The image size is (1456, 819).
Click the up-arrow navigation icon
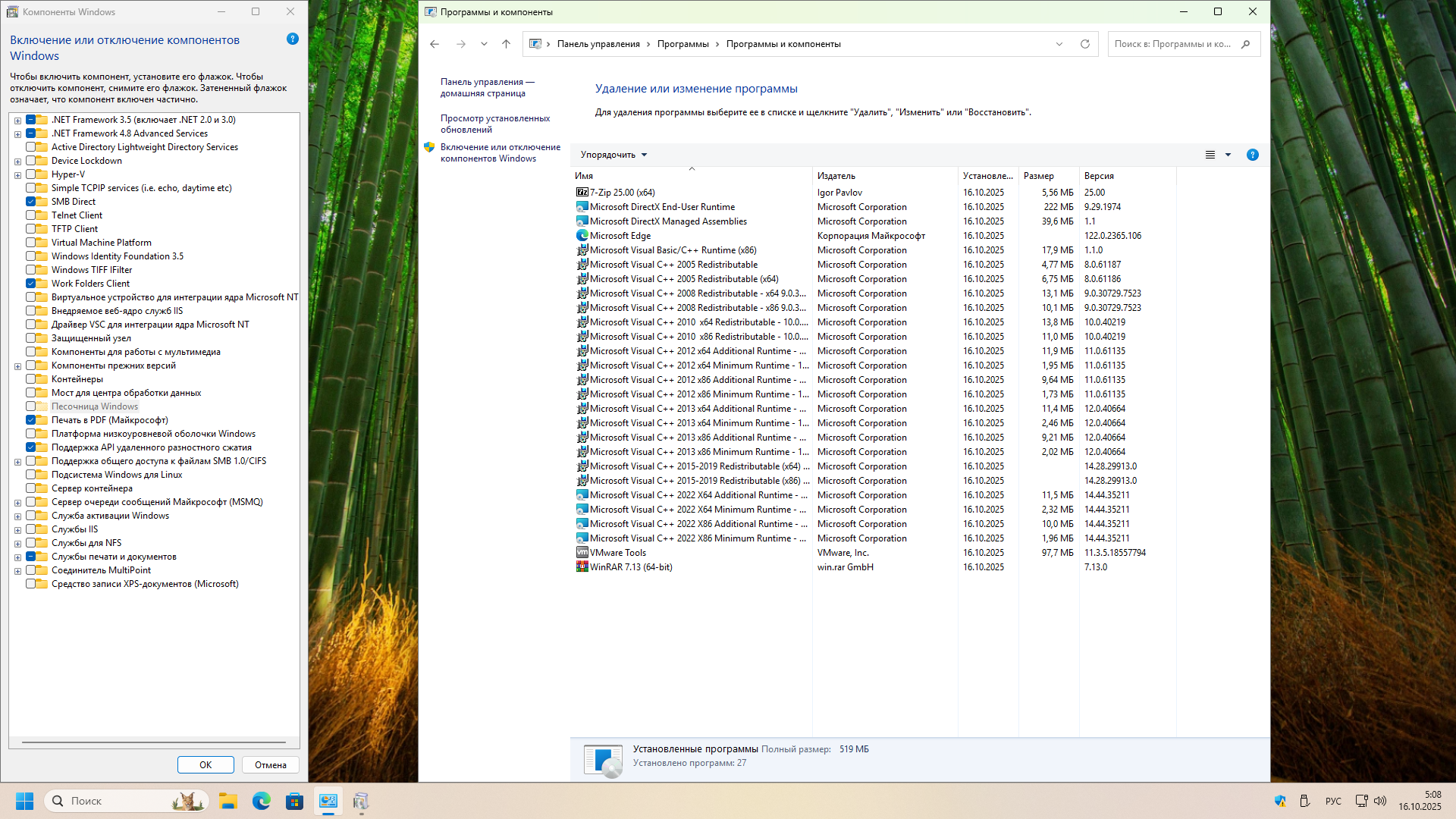[x=507, y=44]
